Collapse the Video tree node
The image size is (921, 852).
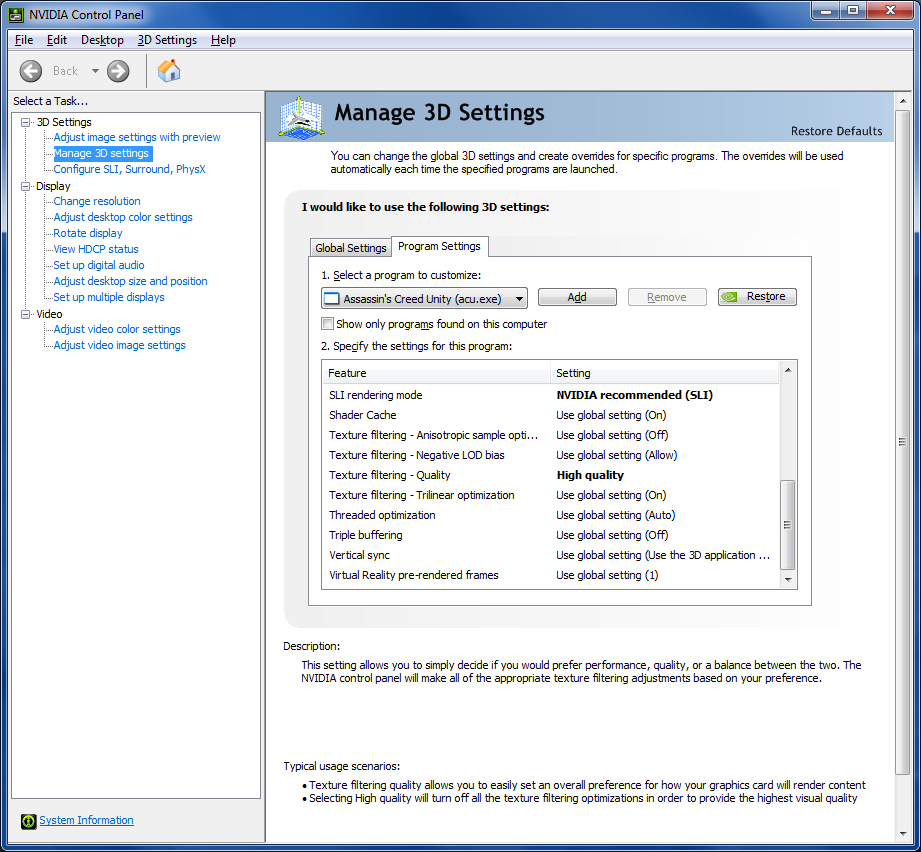tap(25, 314)
